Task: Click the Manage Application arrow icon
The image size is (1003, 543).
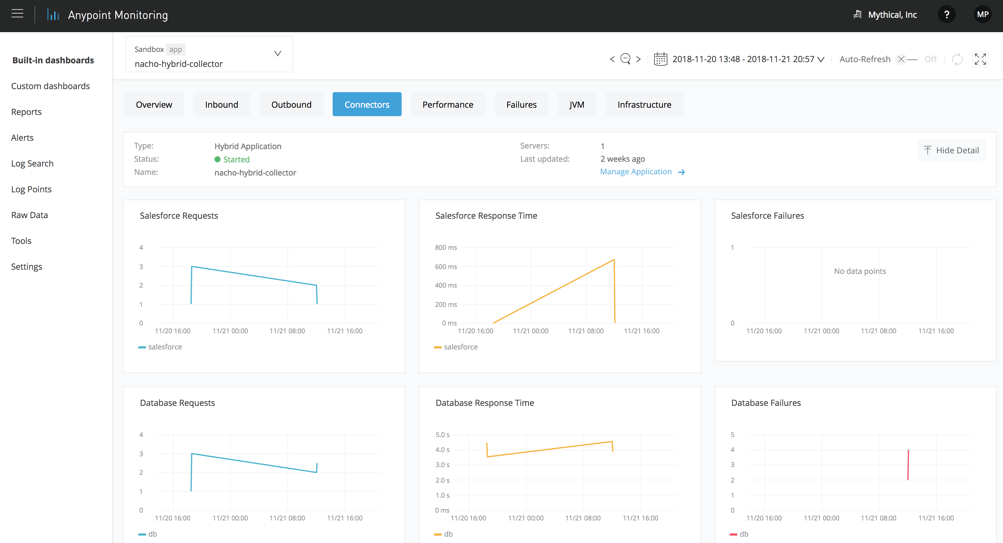Action: 681,172
